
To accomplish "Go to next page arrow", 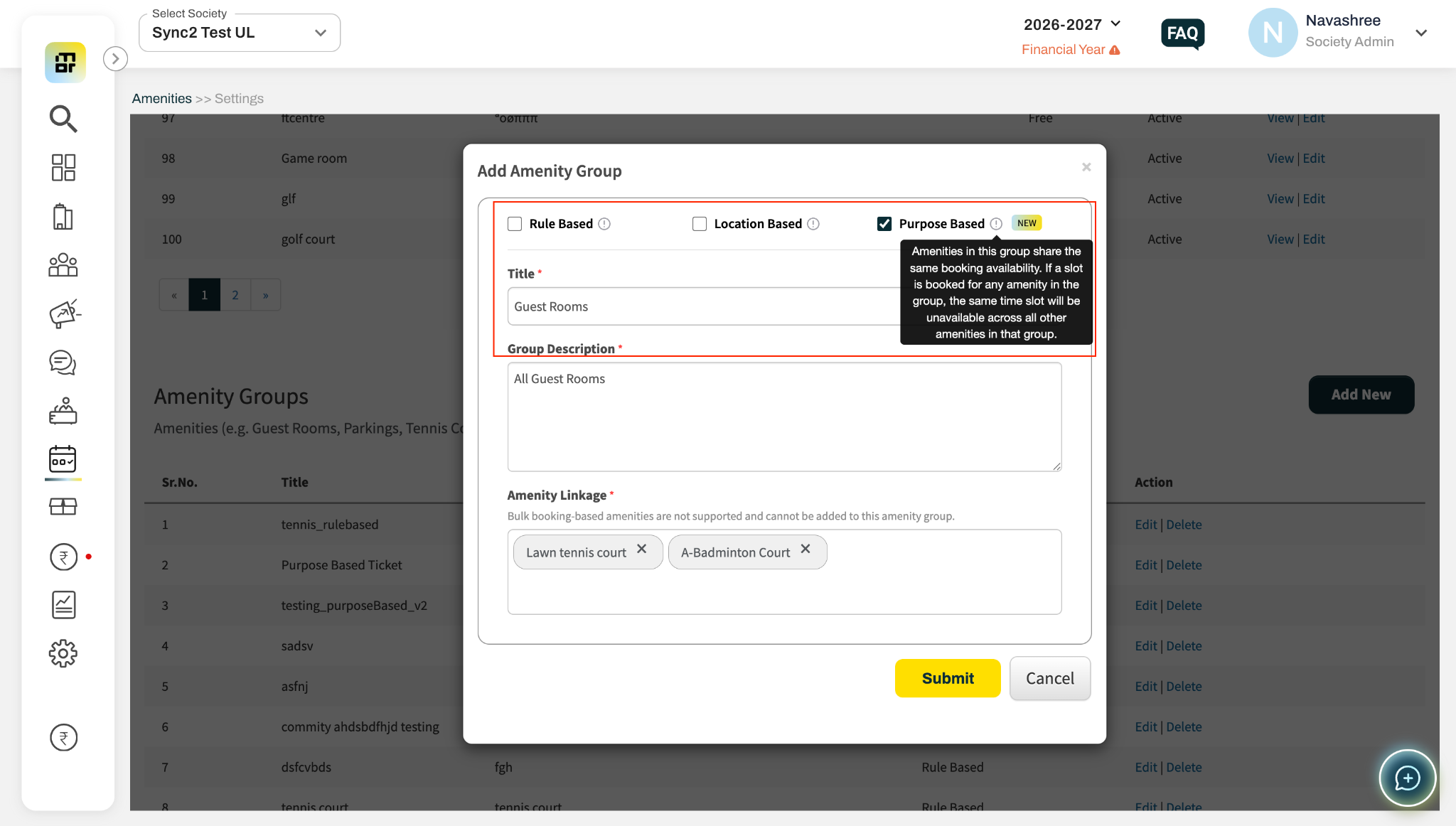I will pyautogui.click(x=265, y=295).
